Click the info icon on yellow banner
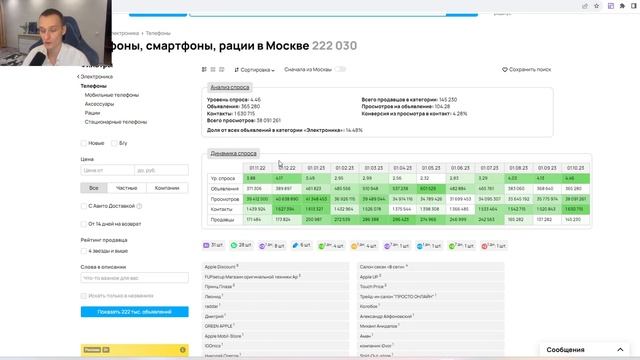This screenshot has width=640, height=360. point(182,350)
